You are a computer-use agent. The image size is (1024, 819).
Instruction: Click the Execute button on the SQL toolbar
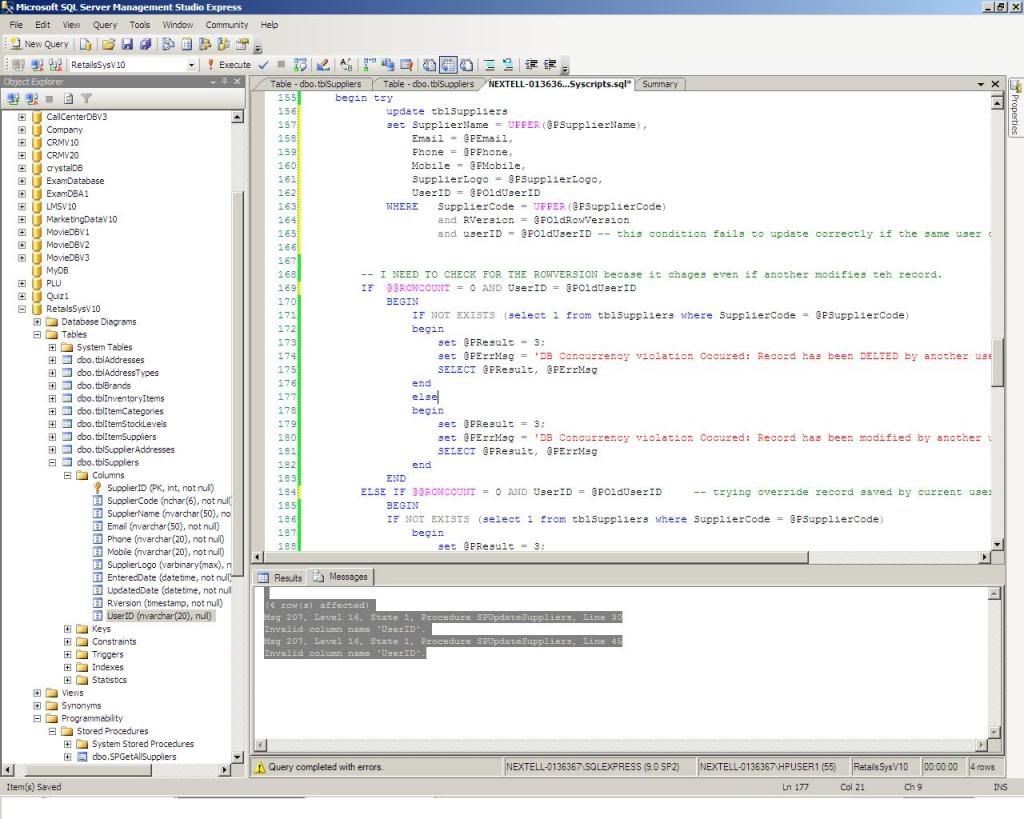tap(230, 62)
